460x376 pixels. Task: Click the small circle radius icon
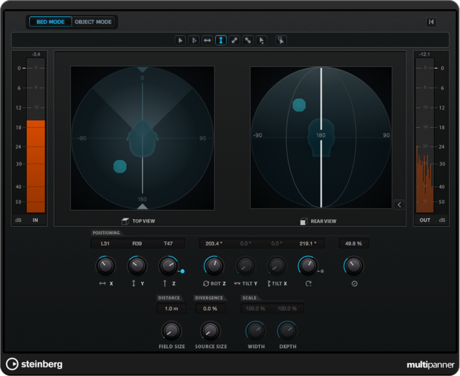pos(354,284)
